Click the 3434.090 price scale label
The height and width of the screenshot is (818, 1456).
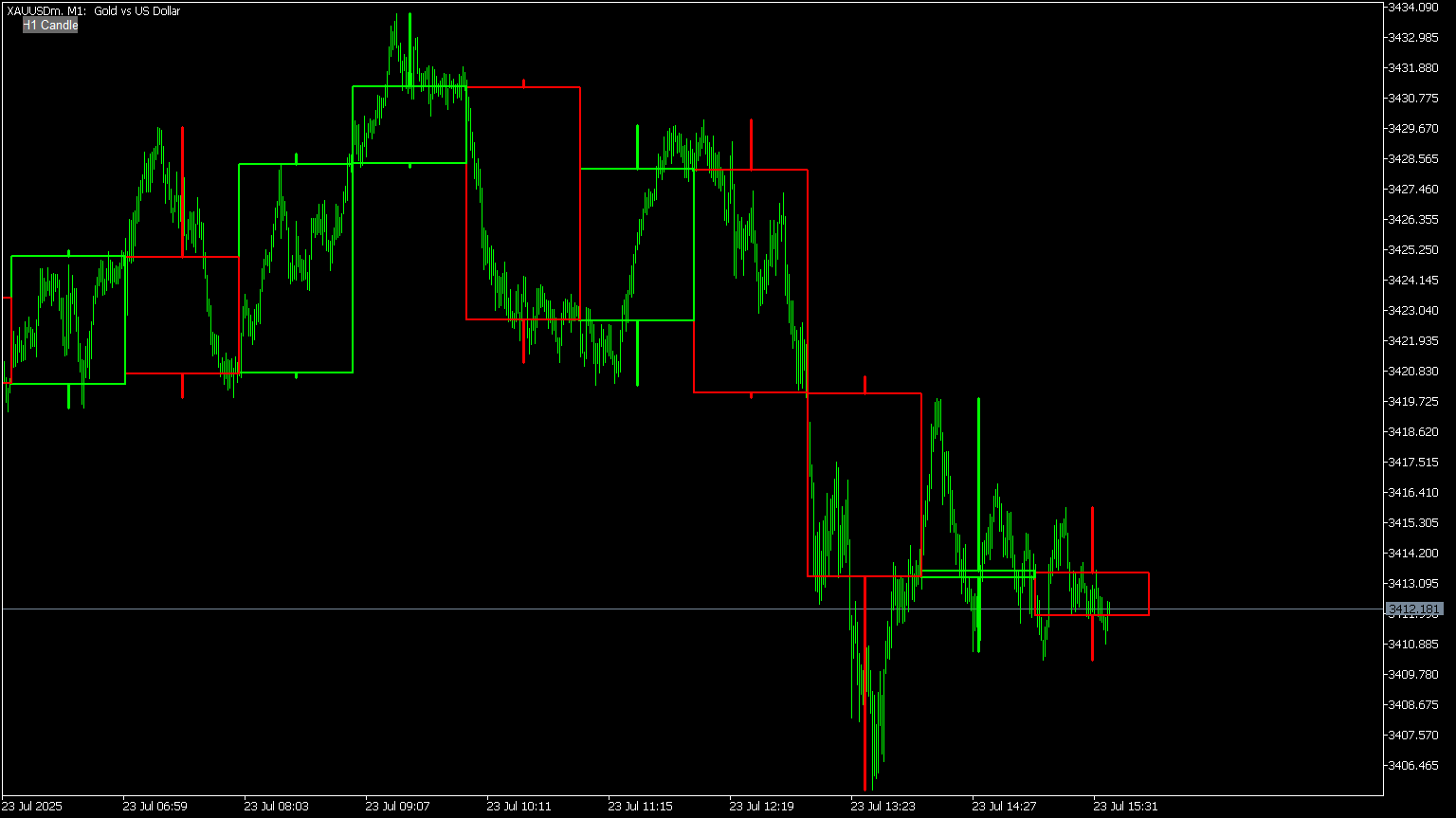(1413, 8)
